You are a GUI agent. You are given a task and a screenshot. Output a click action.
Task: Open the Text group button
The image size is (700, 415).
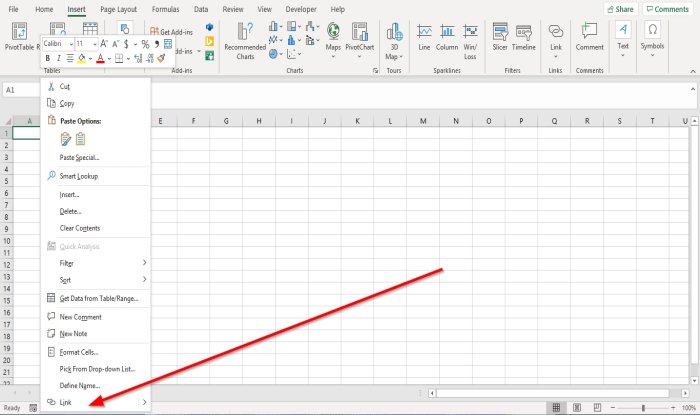pos(623,39)
